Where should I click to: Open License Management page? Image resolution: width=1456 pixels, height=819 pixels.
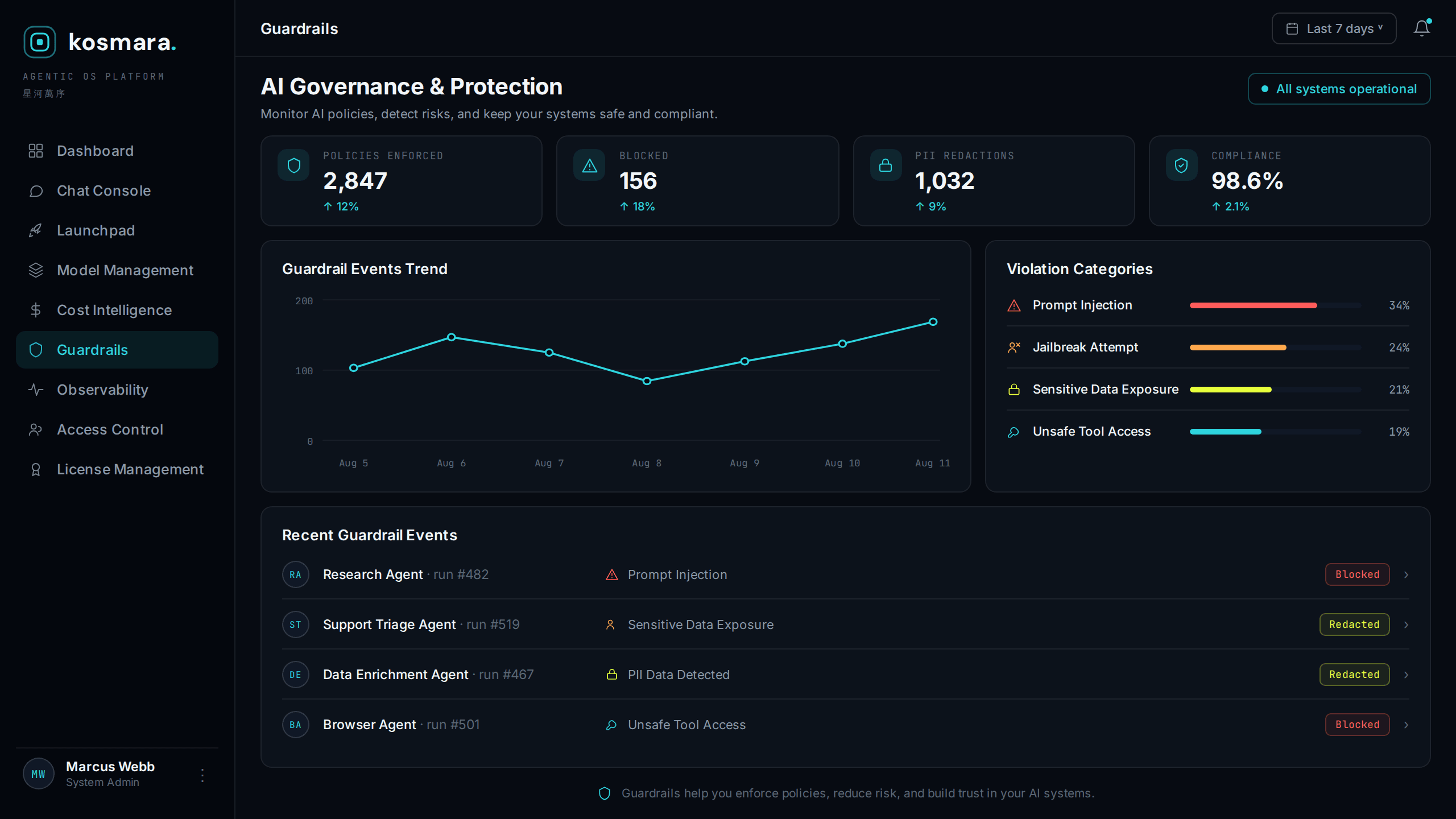tap(117, 469)
